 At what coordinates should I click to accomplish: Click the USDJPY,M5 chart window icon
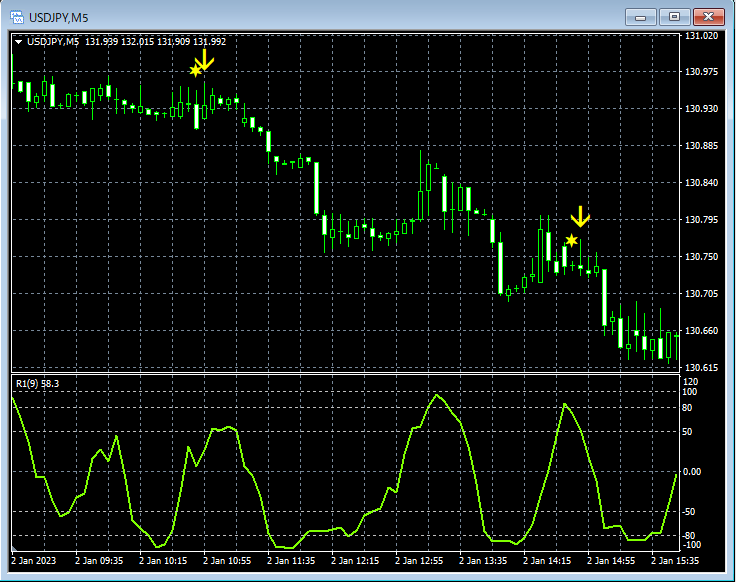[x=16, y=17]
